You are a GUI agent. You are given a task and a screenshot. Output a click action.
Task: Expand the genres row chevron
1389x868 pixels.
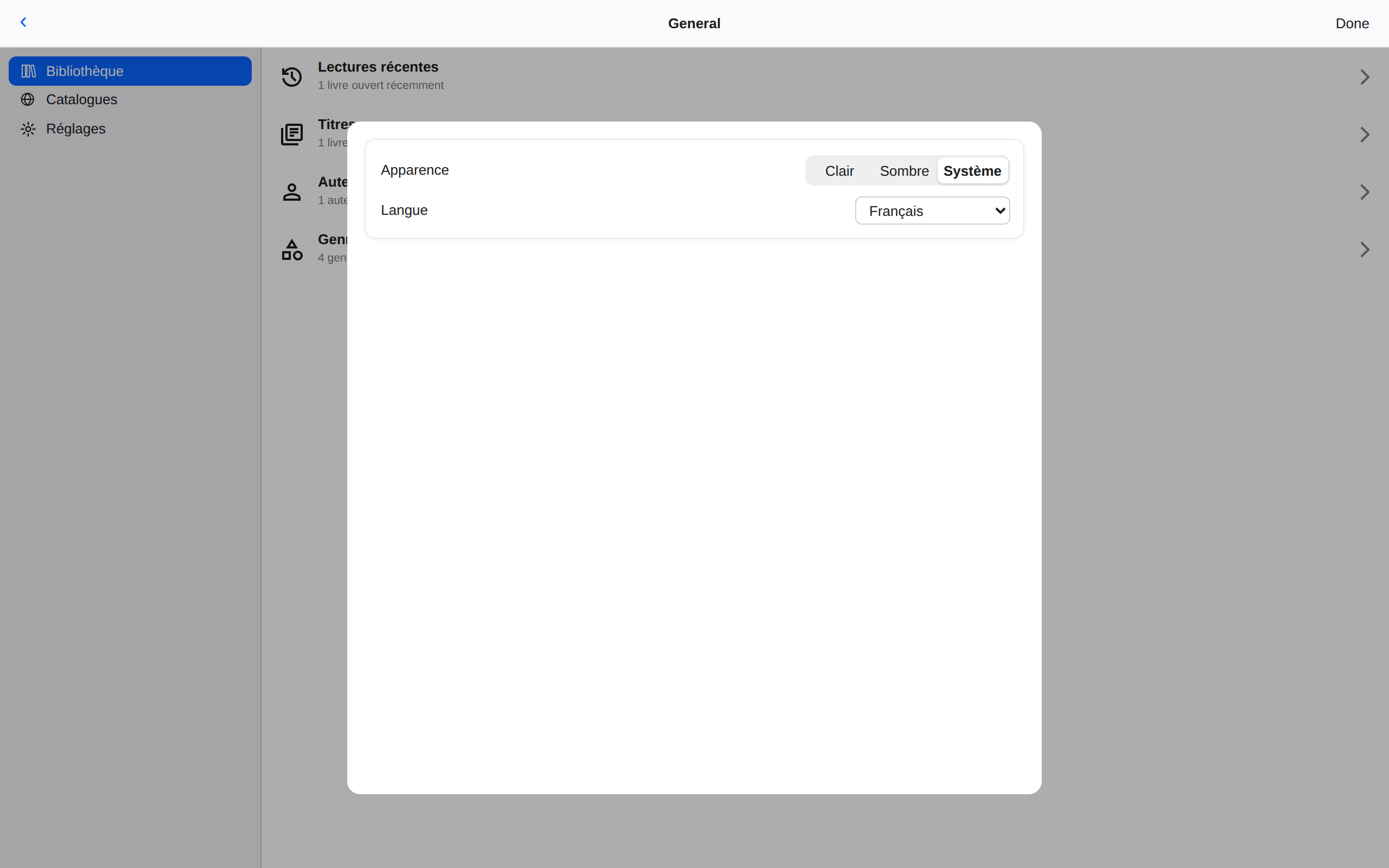tap(1365, 250)
